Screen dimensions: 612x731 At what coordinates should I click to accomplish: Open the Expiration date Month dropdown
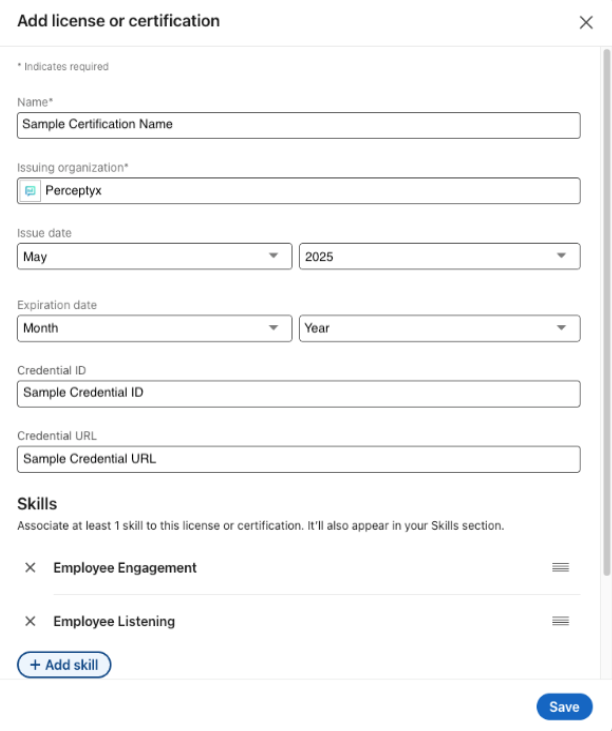[155, 328]
